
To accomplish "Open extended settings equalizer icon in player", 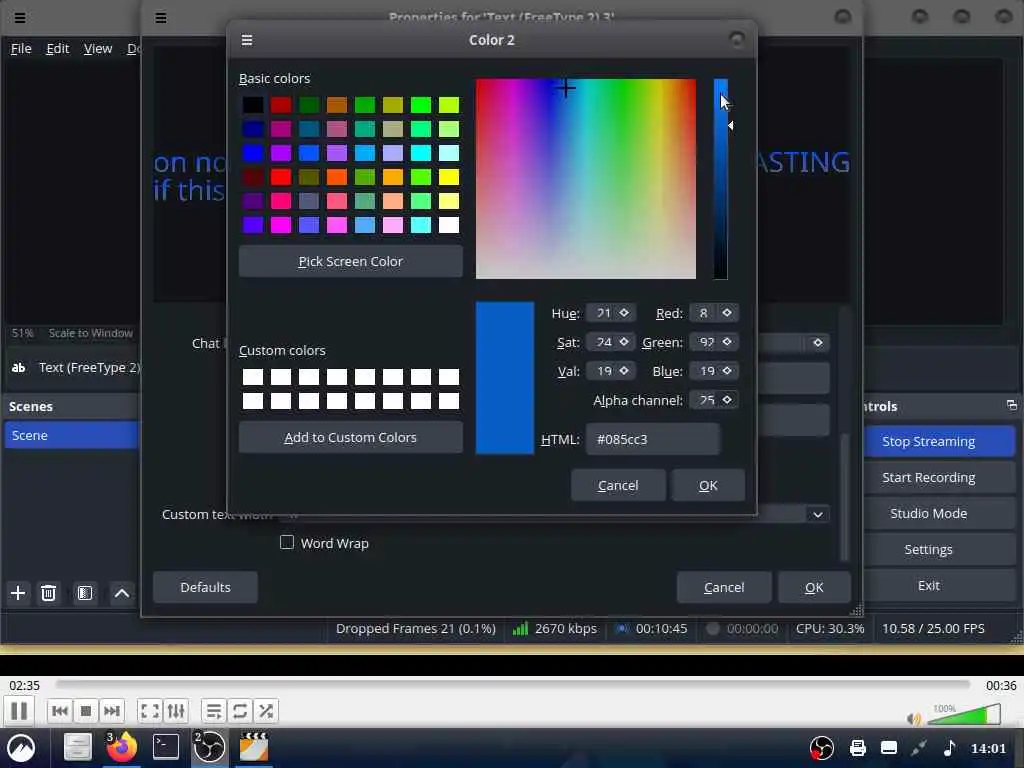I will click(x=176, y=711).
